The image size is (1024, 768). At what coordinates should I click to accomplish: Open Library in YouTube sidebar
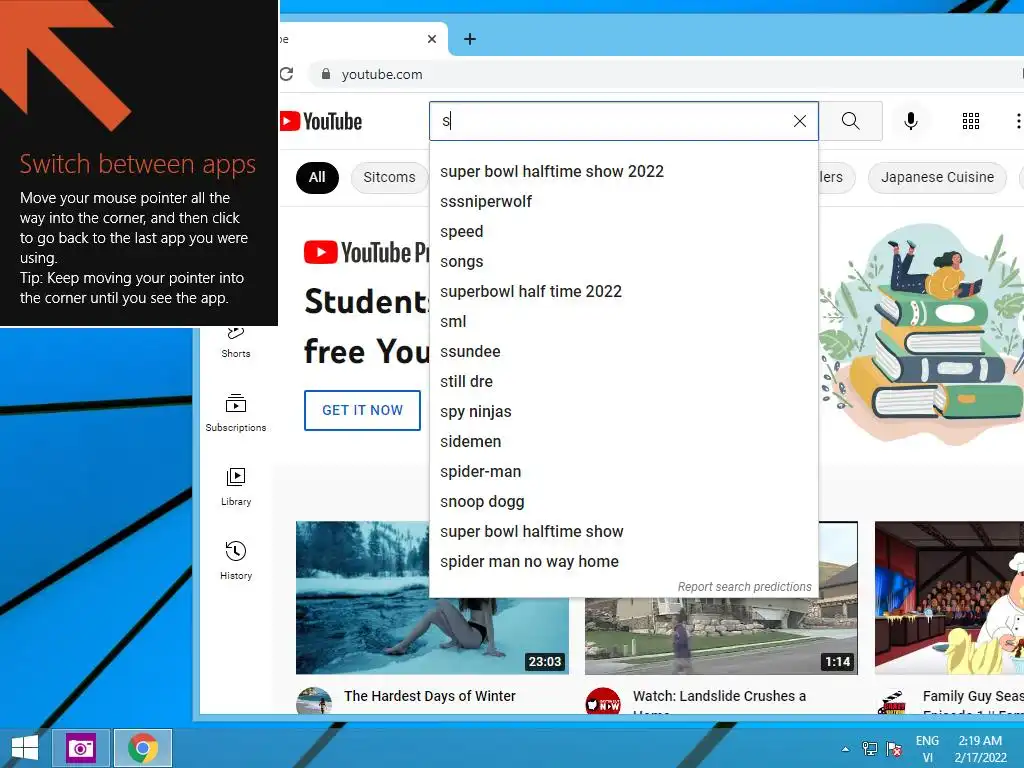coord(236,487)
